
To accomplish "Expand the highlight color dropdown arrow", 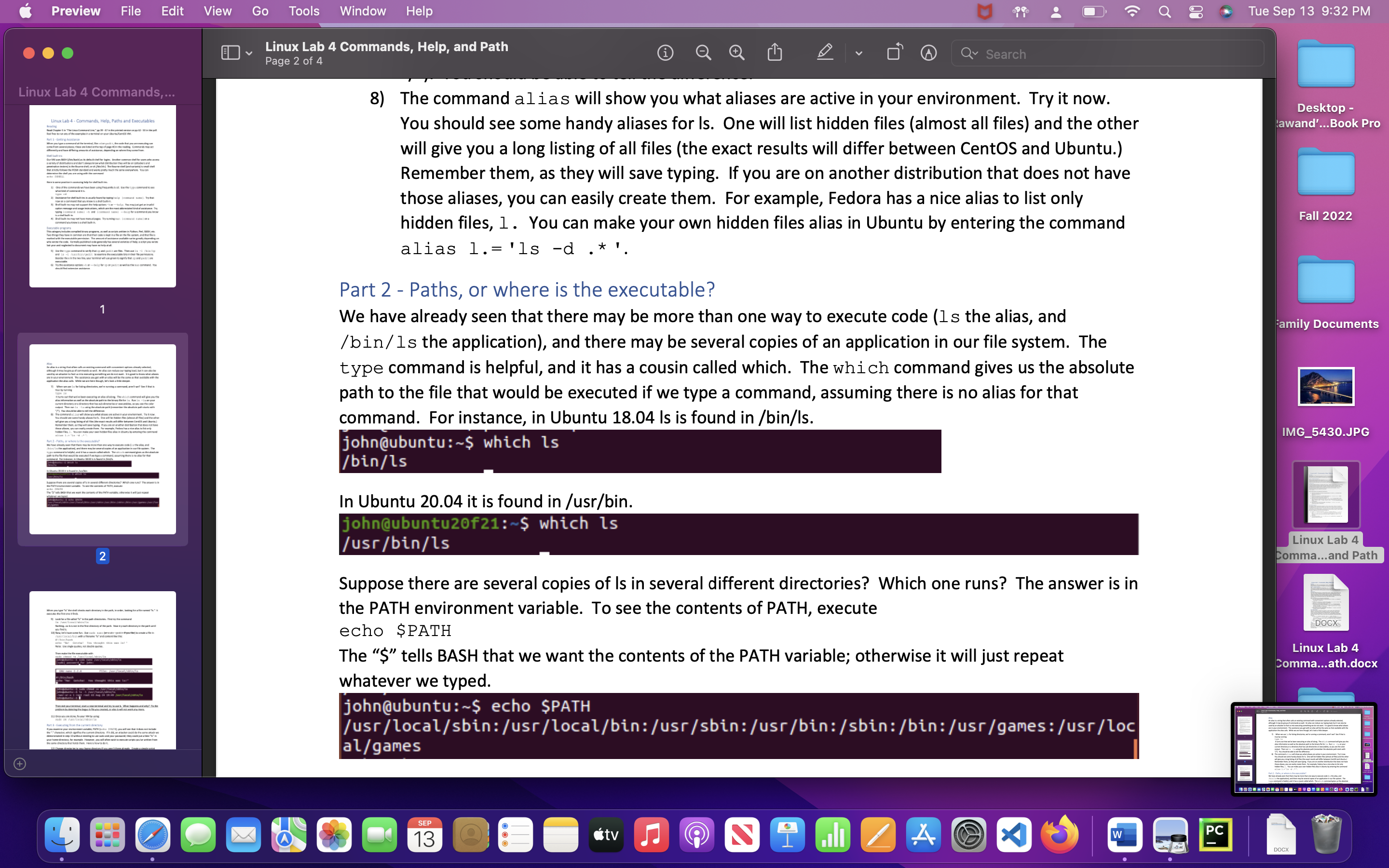I will (x=858, y=54).
